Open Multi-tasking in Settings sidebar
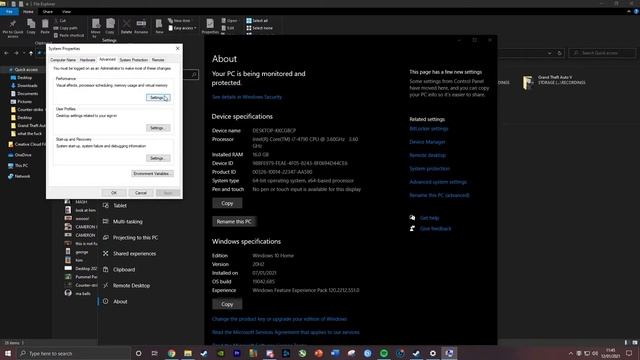Image resolution: width=640 pixels, height=360 pixels. pos(123,222)
